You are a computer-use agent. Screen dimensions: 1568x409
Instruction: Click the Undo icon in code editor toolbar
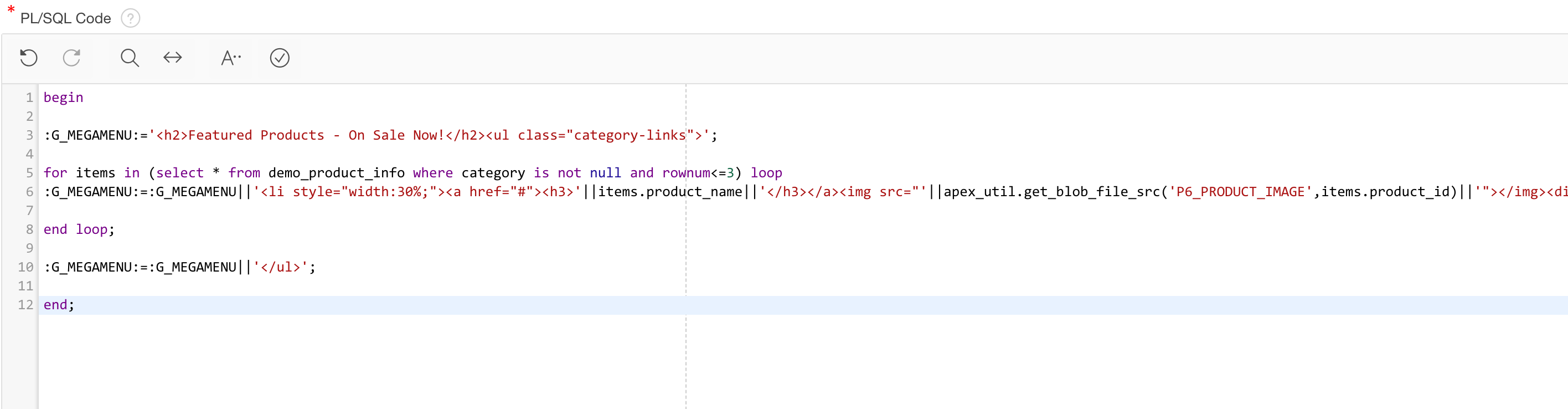coord(29,58)
